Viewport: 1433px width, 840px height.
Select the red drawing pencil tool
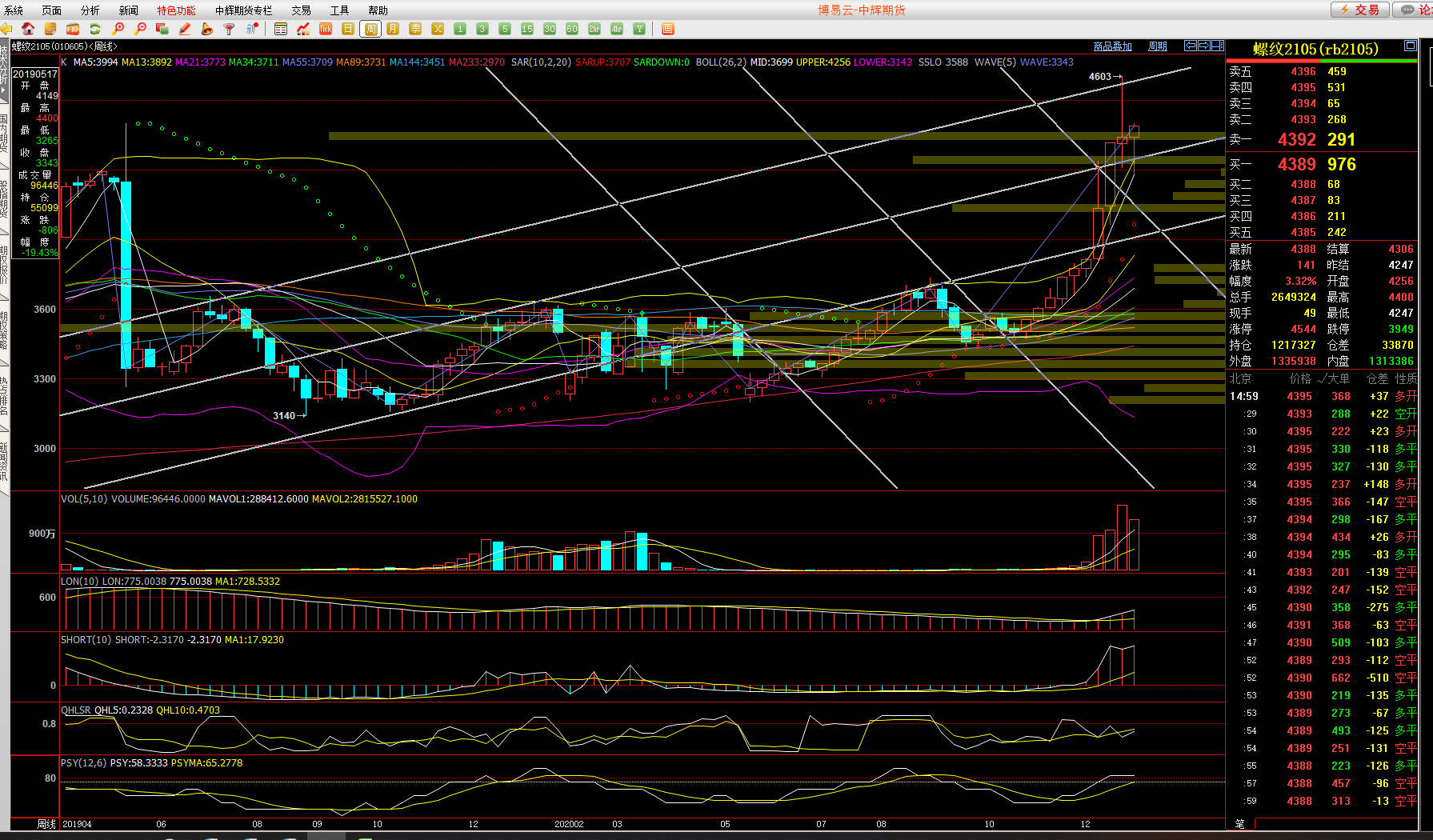185,29
